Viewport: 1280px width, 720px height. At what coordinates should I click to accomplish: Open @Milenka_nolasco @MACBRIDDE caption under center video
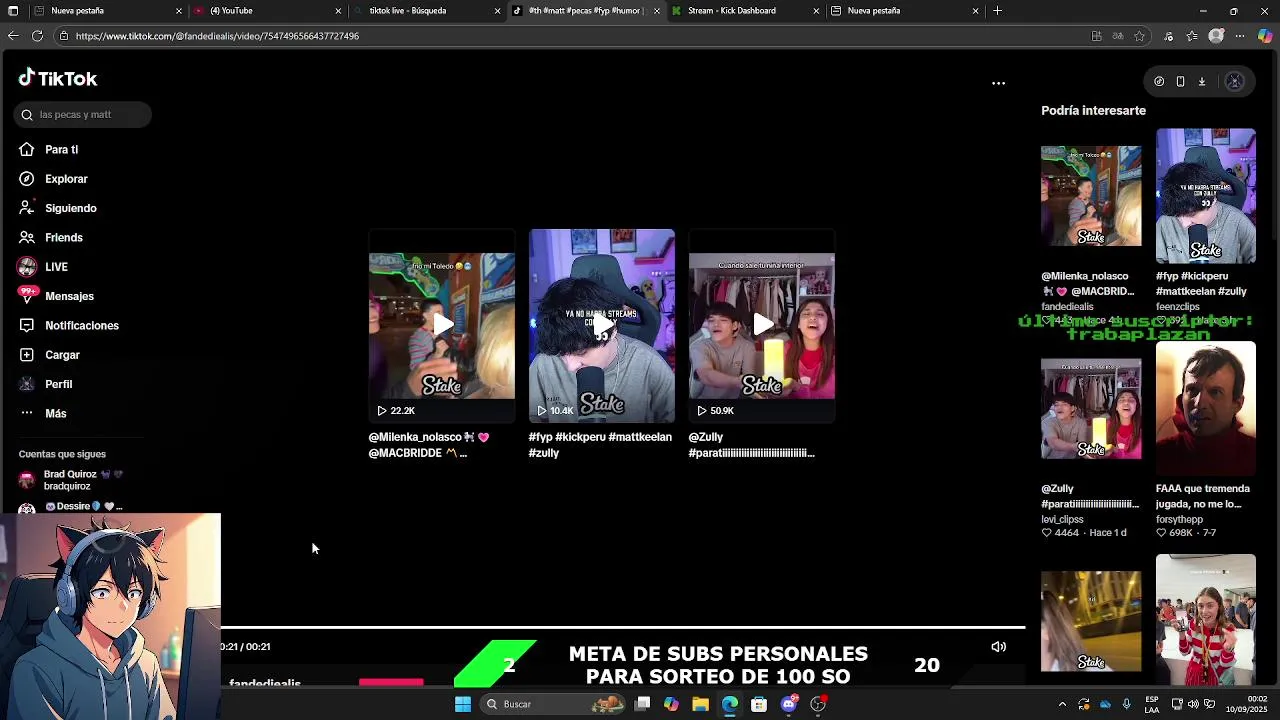(429, 445)
